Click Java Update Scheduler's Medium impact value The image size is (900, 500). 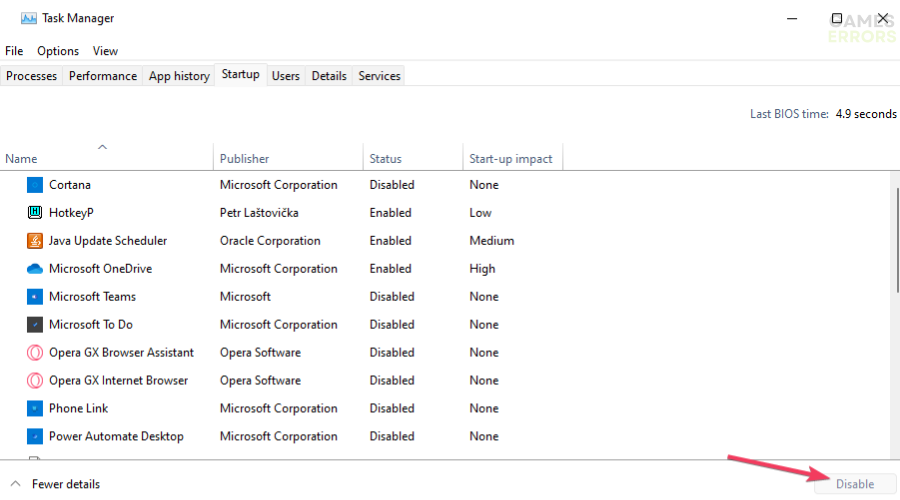(492, 241)
